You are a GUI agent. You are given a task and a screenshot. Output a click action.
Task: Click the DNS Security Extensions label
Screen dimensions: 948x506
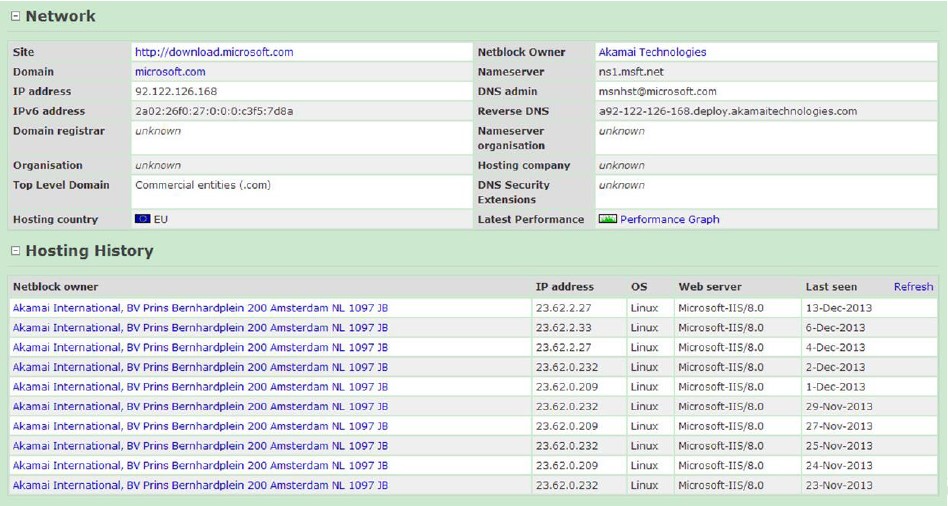pyautogui.click(x=514, y=192)
